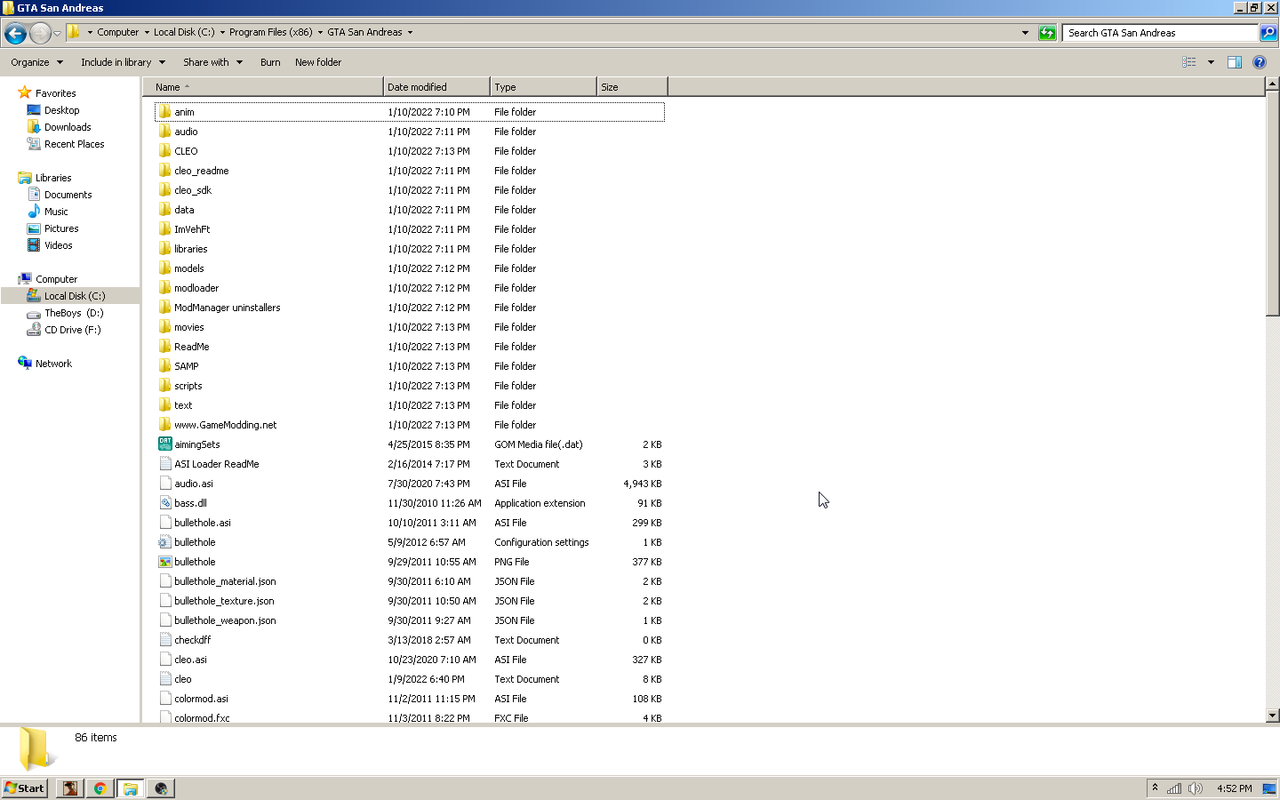Screen dimensions: 1280x800
Task: Click file list scrollbar down arrow
Action: tap(1272, 715)
